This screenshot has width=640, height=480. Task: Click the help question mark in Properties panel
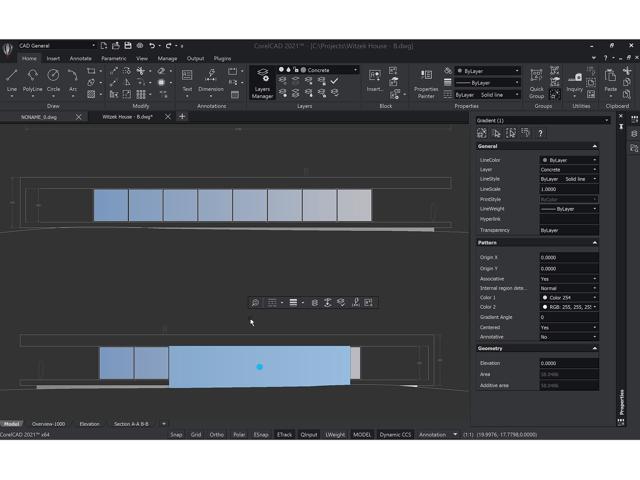pos(540,133)
